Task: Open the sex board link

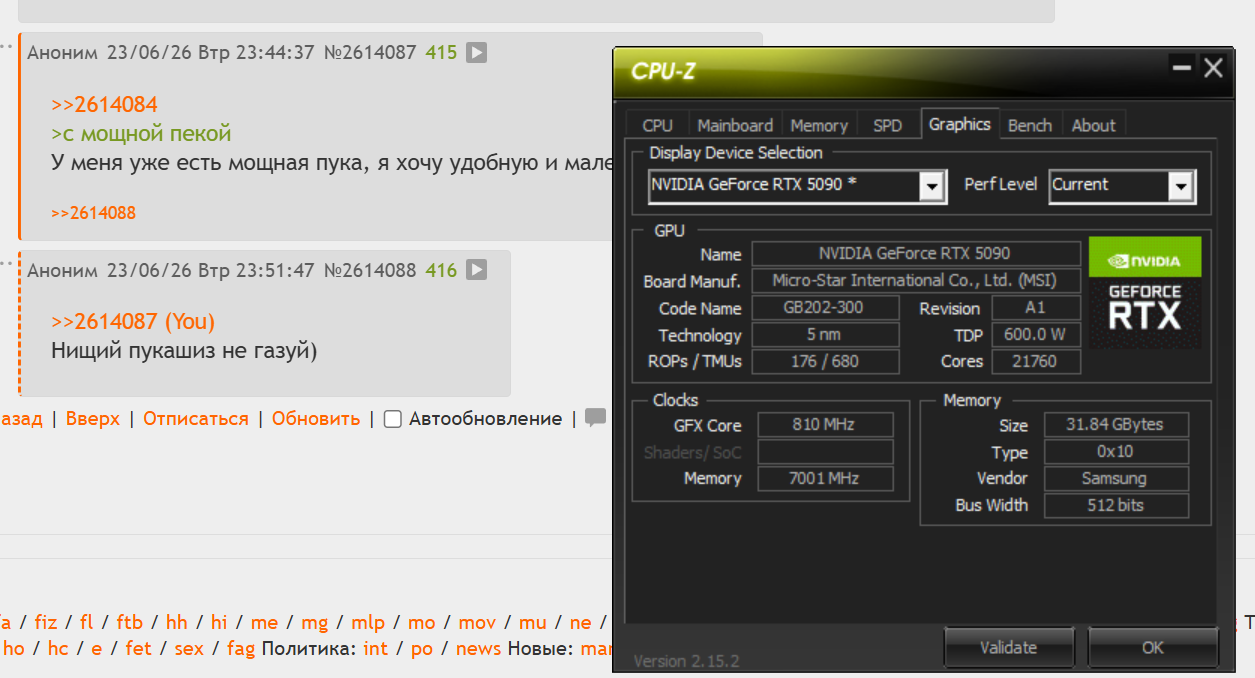Action: pyautogui.click(x=189, y=649)
